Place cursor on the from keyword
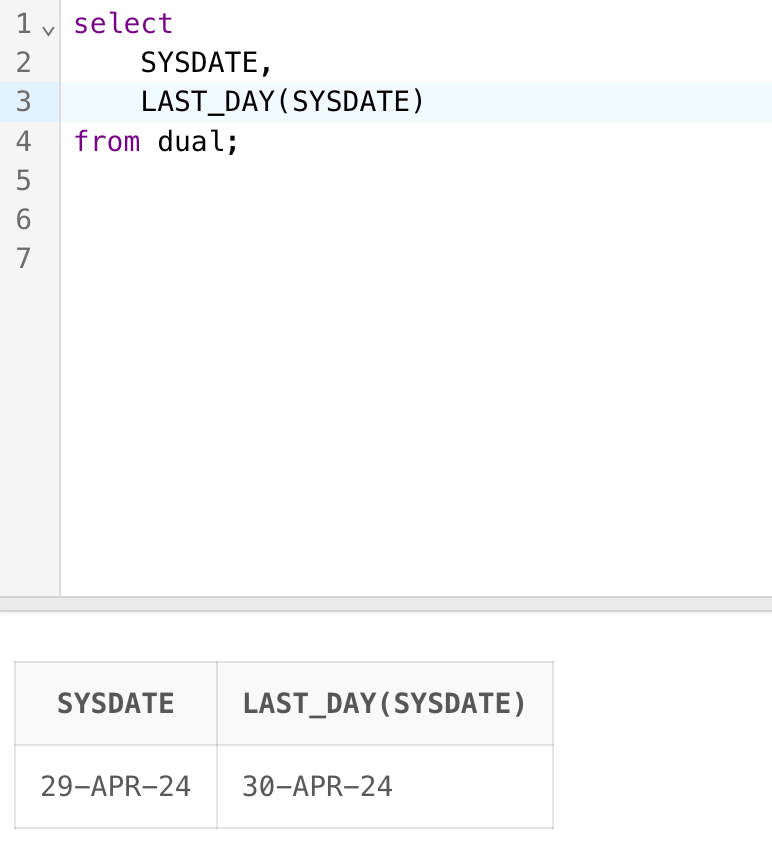 tap(107, 141)
